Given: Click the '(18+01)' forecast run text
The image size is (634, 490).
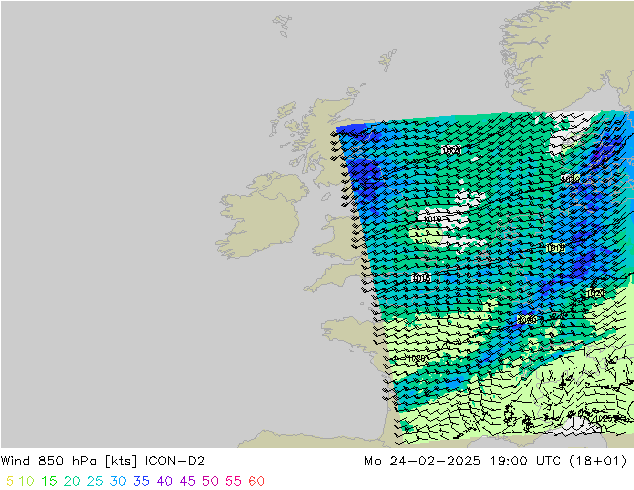Looking at the screenshot, I should (x=598, y=461).
